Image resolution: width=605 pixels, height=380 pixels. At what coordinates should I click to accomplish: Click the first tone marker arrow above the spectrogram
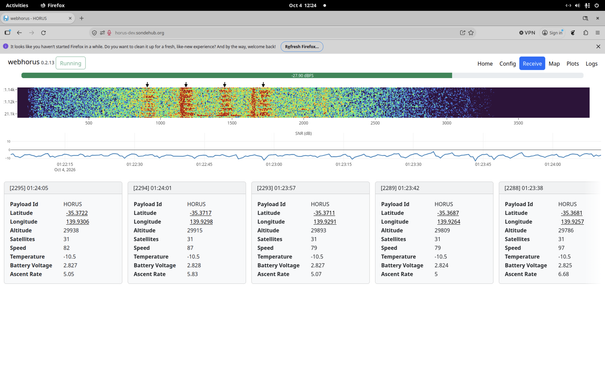tap(147, 84)
